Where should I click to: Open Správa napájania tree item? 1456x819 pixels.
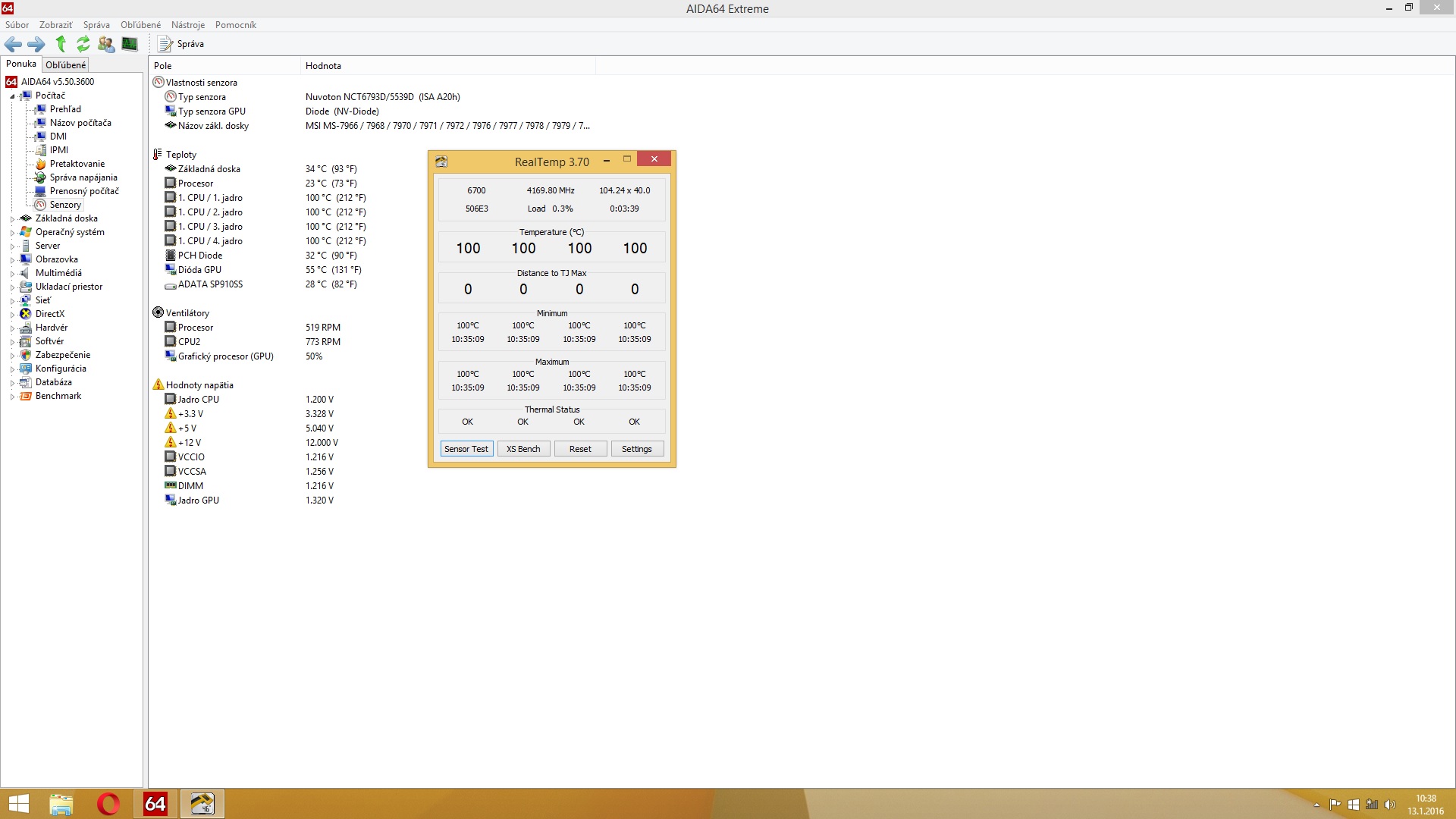point(83,177)
